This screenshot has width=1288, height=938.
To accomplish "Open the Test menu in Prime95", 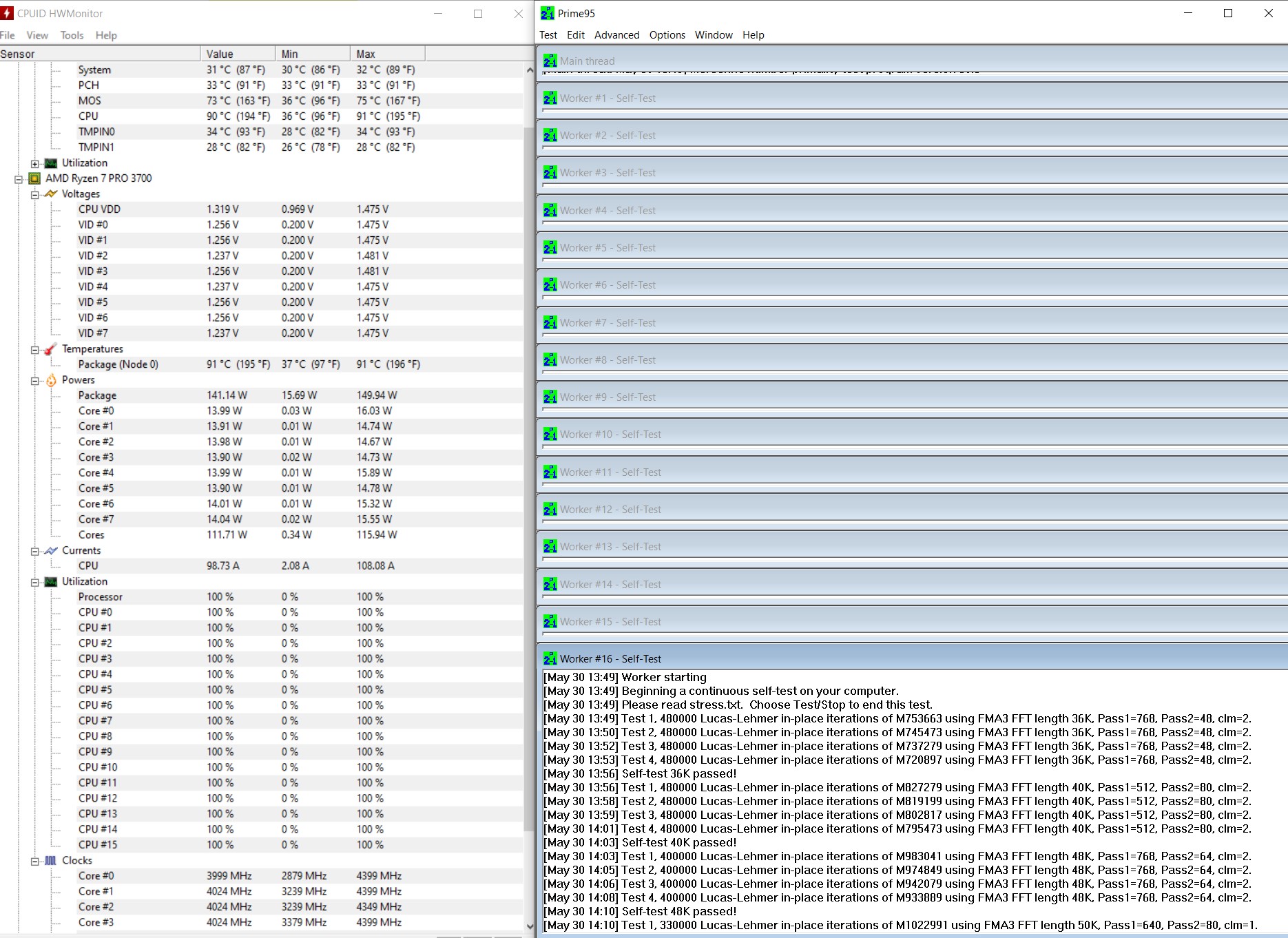I will 548,35.
